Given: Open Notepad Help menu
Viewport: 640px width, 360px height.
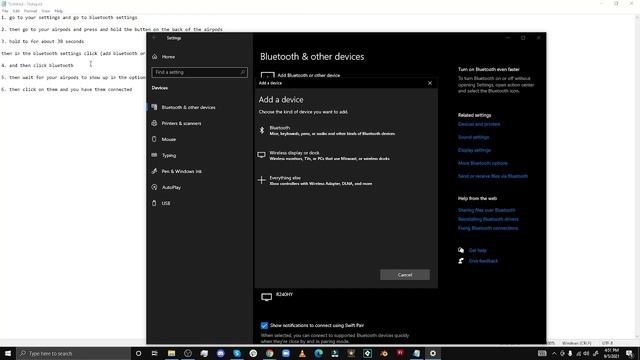Looking at the screenshot, I should pyautogui.click(x=59, y=11).
